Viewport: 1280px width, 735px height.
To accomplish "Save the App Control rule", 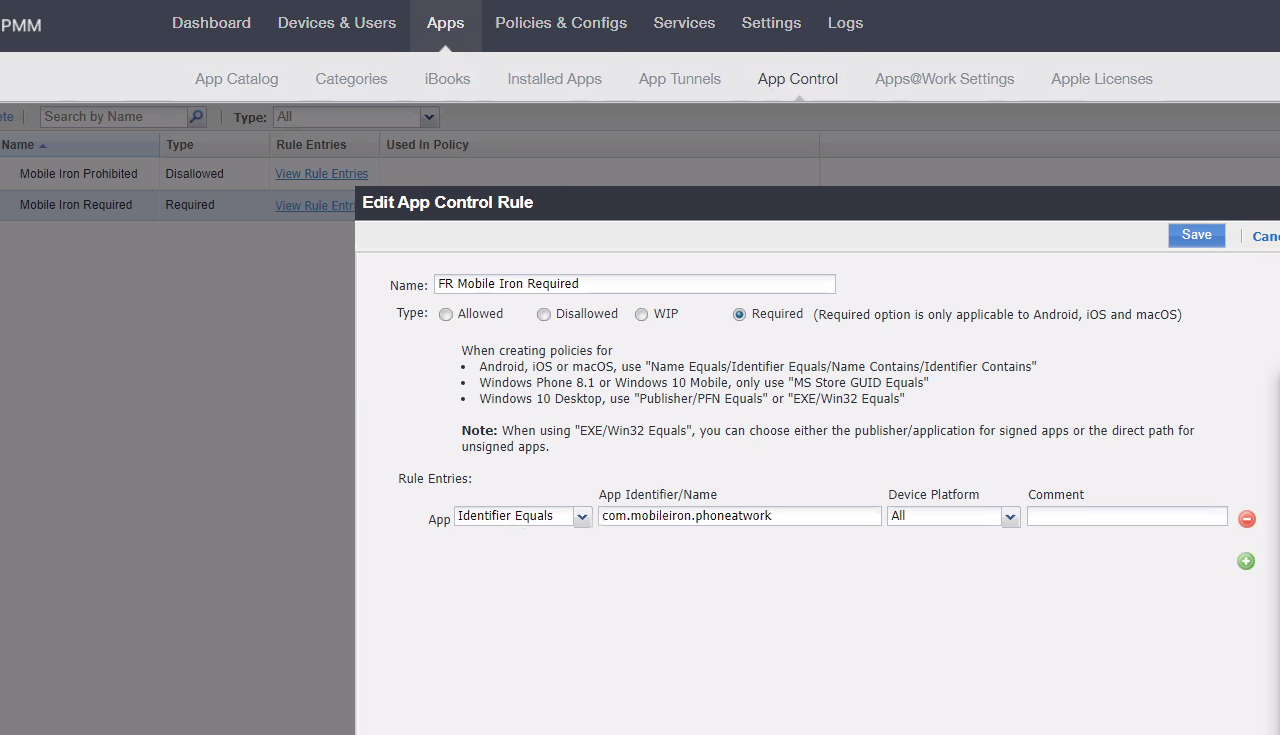I will tap(1196, 234).
